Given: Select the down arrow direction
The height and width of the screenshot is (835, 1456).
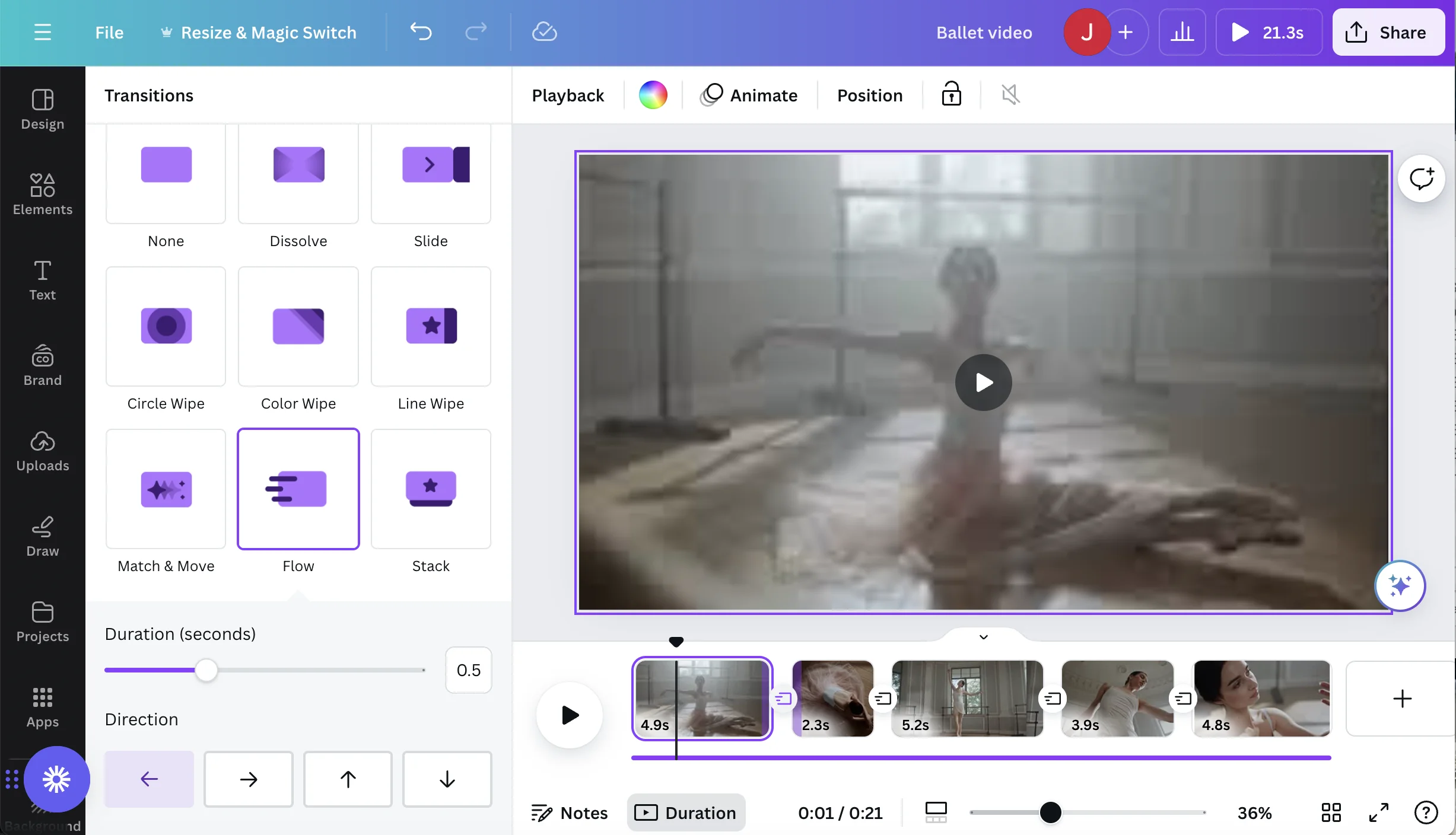Looking at the screenshot, I should click(447, 779).
